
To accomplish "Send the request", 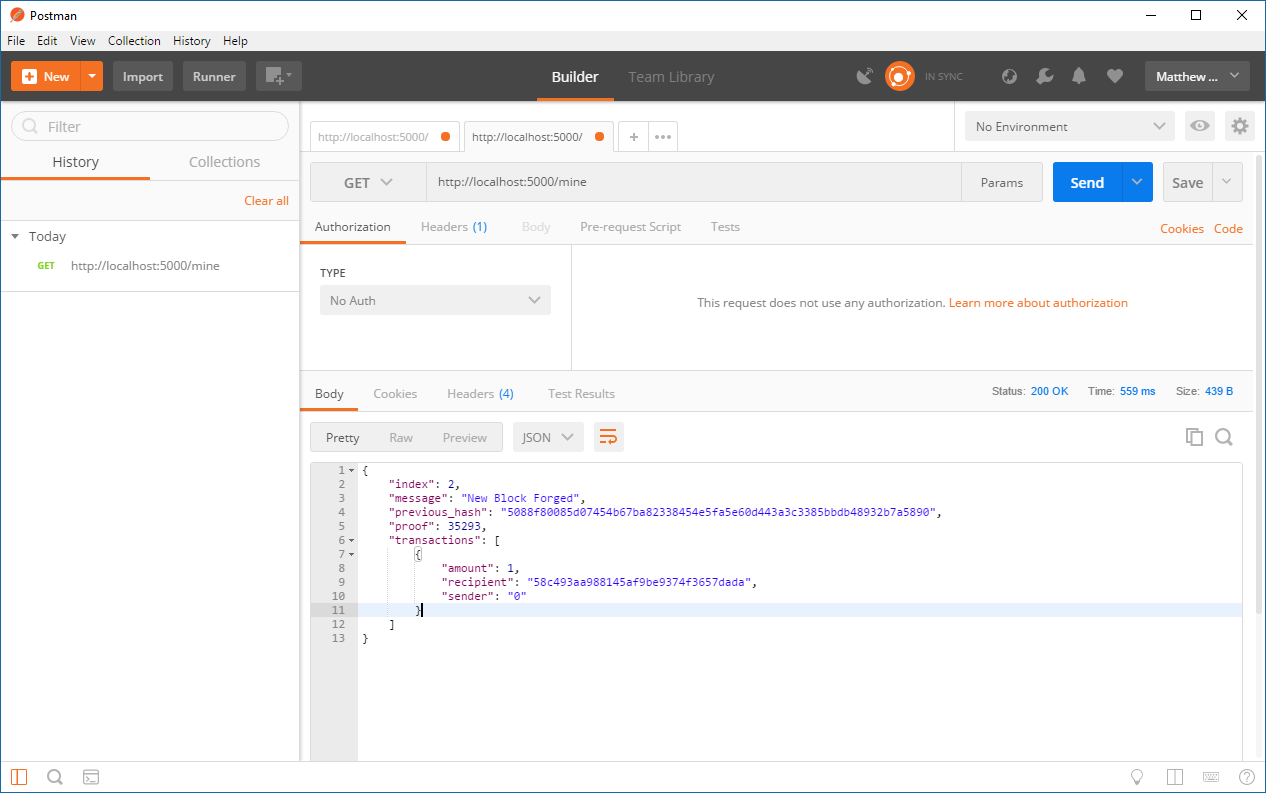I will 1087,183.
